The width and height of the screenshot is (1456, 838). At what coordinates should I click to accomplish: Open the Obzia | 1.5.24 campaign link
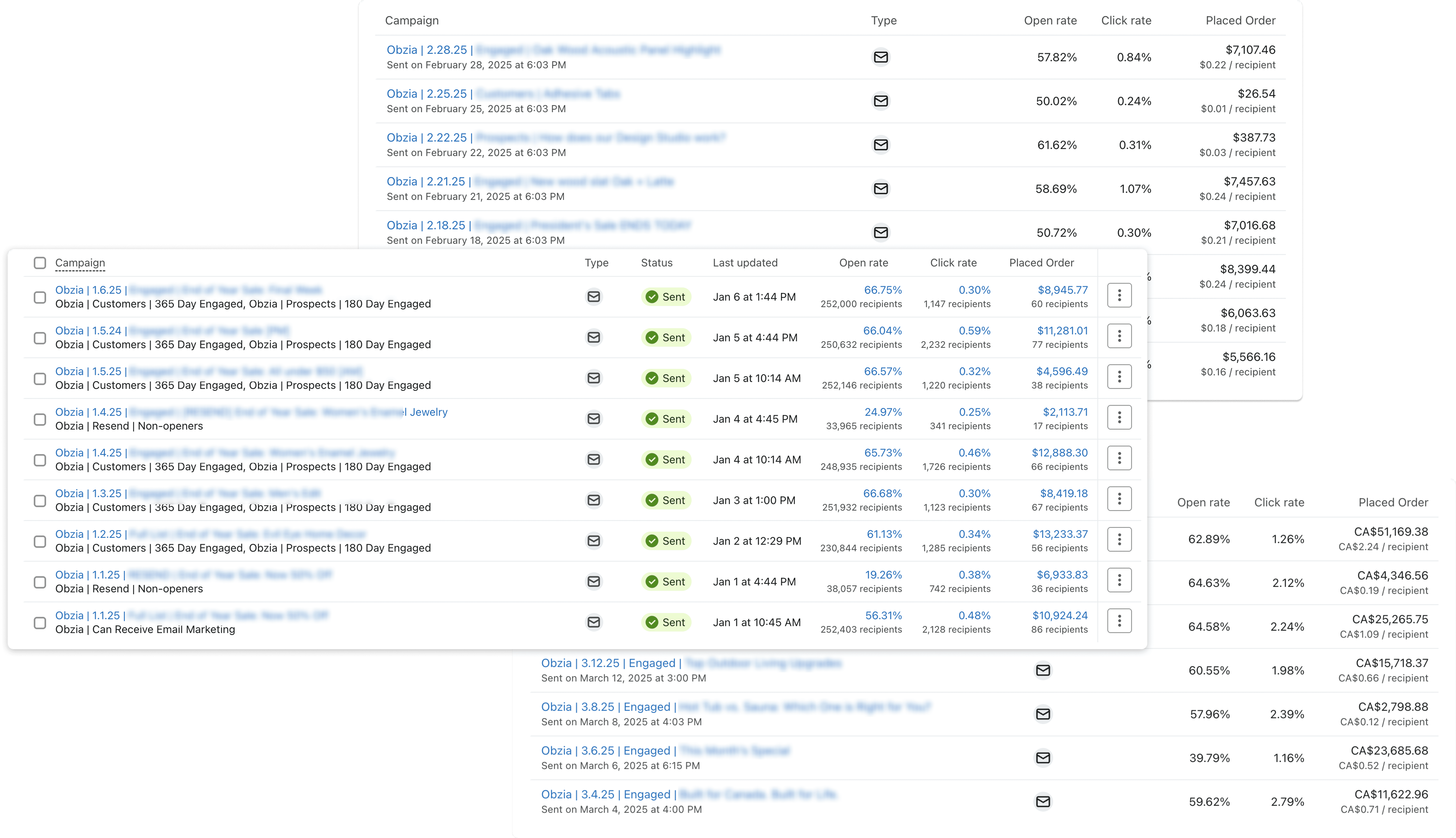point(173,331)
